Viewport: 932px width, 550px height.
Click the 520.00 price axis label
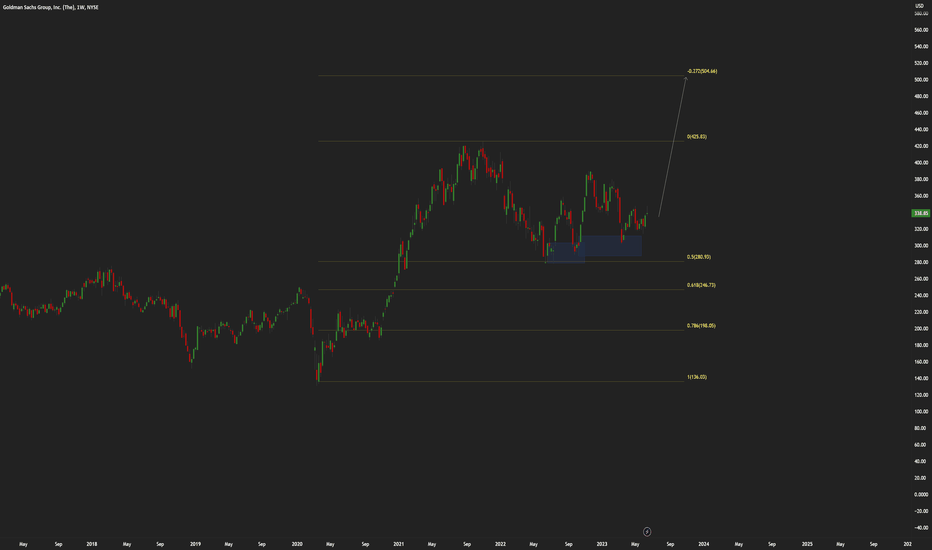(921, 63)
